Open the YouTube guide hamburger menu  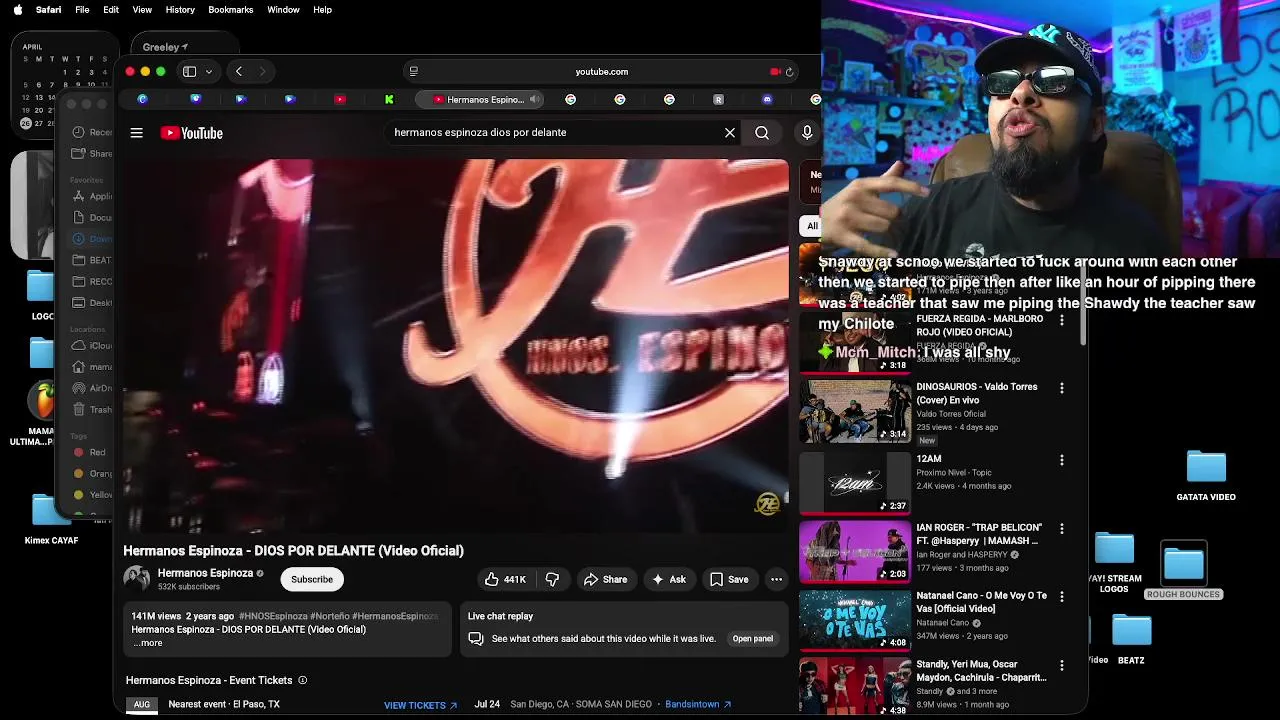tap(137, 133)
